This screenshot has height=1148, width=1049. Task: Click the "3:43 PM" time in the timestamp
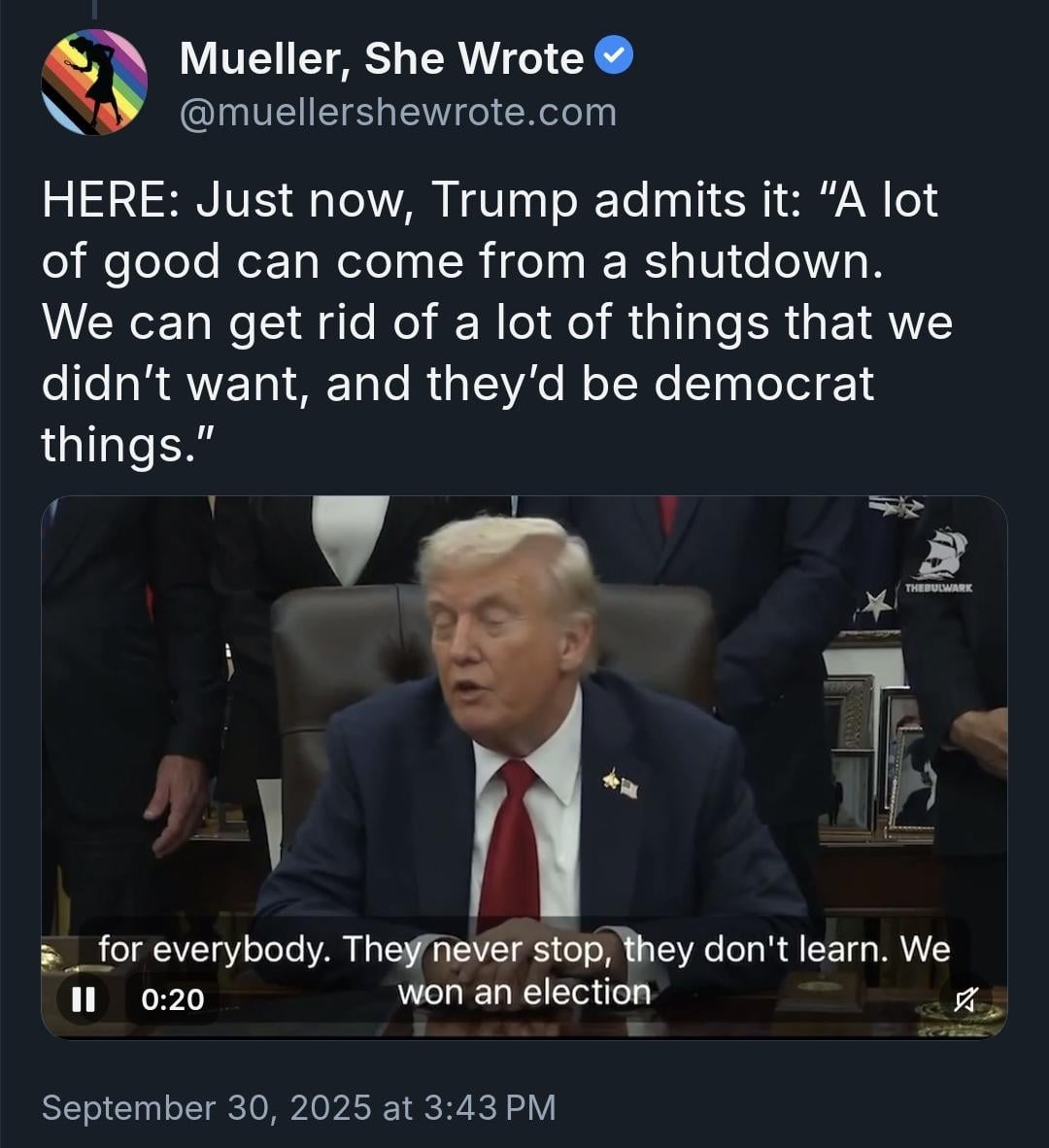coord(490,1107)
